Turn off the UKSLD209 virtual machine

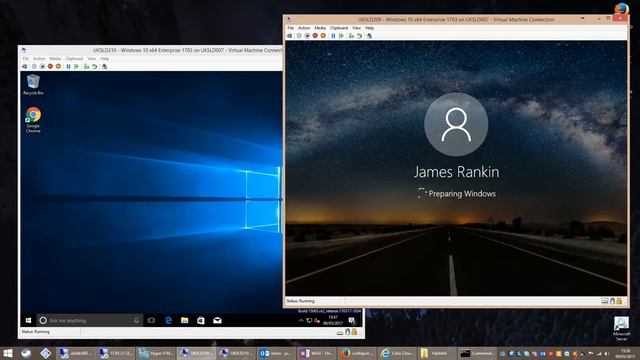coord(307,36)
